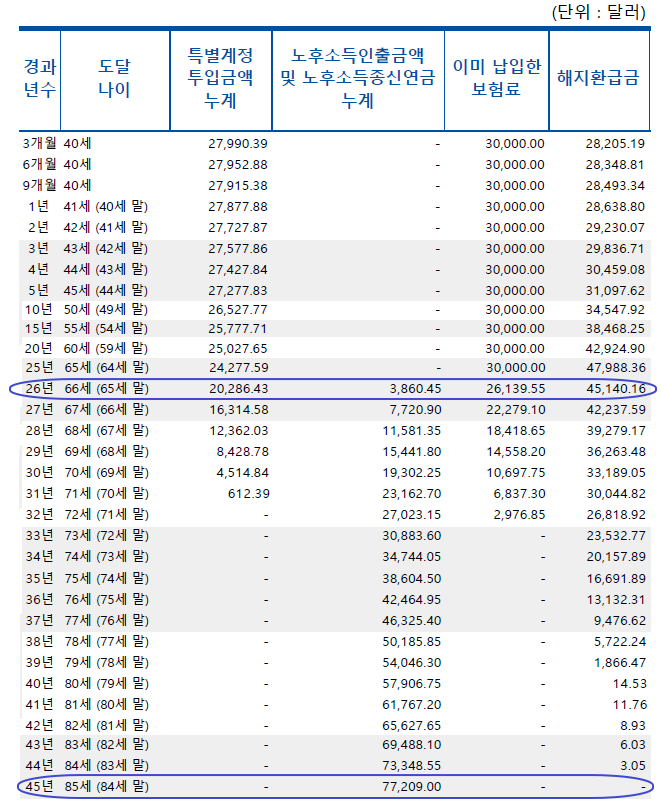Select the value 45,140.16

point(616,389)
